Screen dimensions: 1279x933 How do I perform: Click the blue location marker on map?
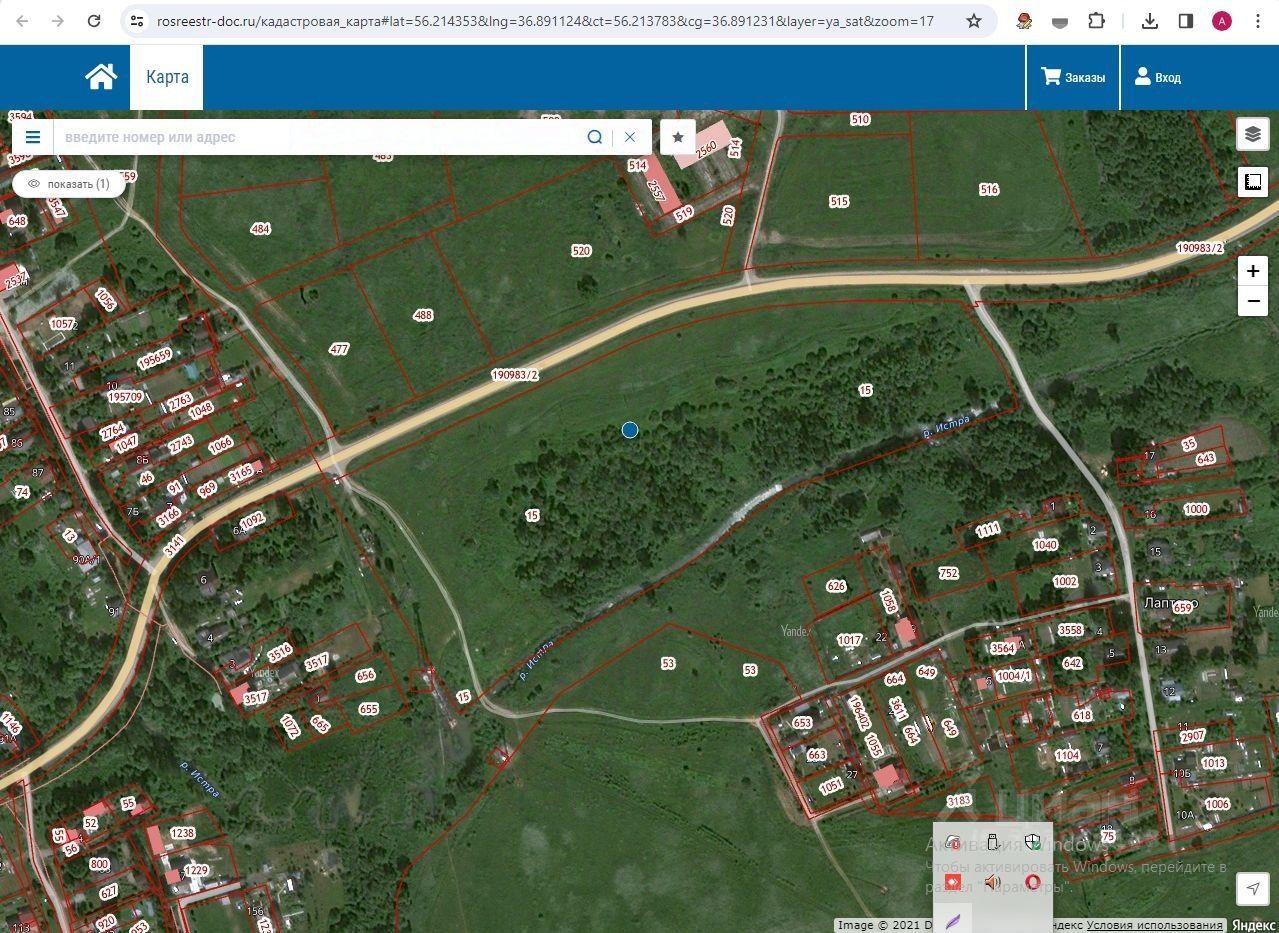pyautogui.click(x=630, y=430)
